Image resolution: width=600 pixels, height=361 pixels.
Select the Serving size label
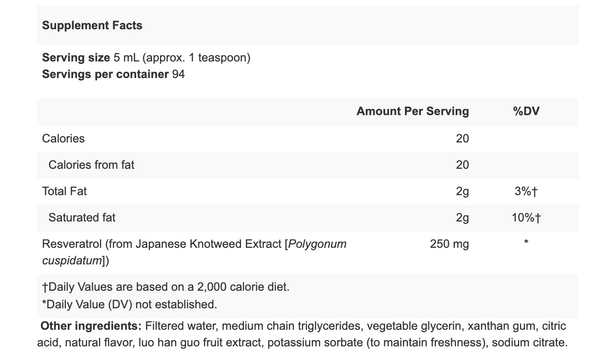point(76,57)
